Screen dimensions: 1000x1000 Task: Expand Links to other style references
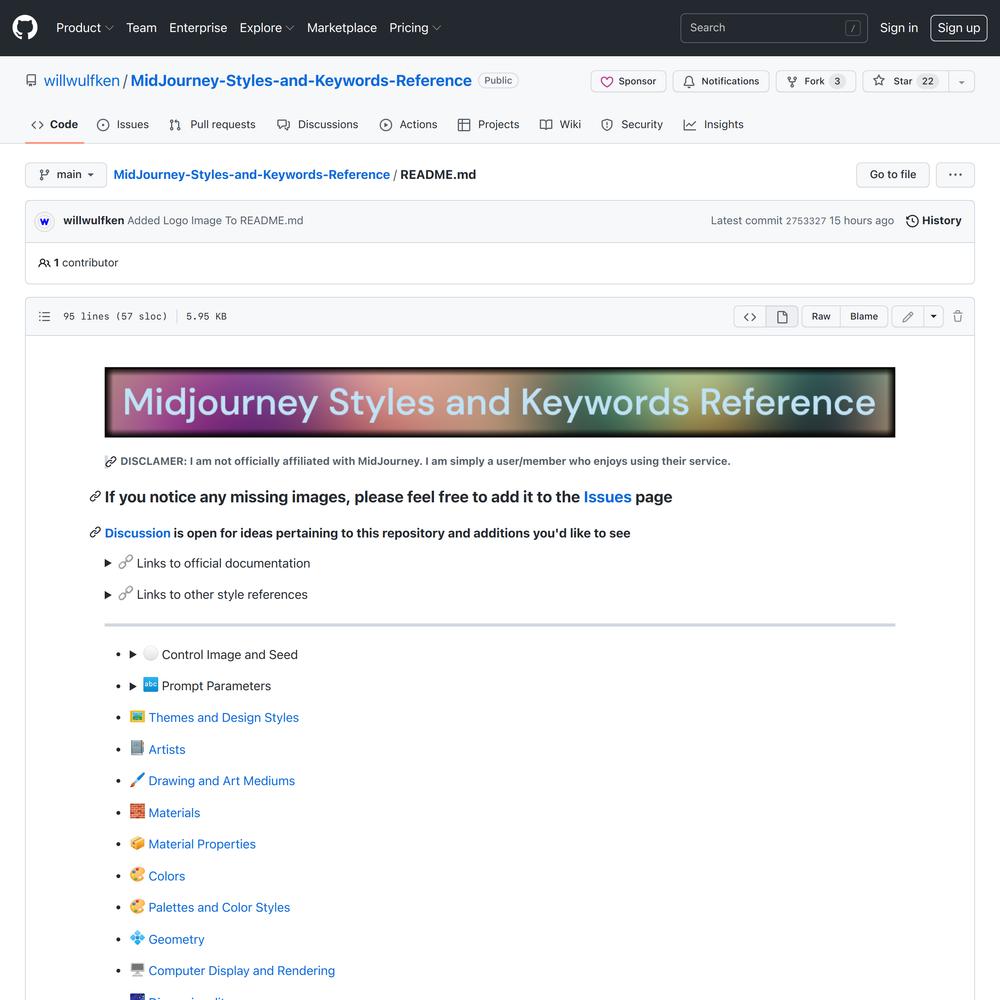point(206,594)
